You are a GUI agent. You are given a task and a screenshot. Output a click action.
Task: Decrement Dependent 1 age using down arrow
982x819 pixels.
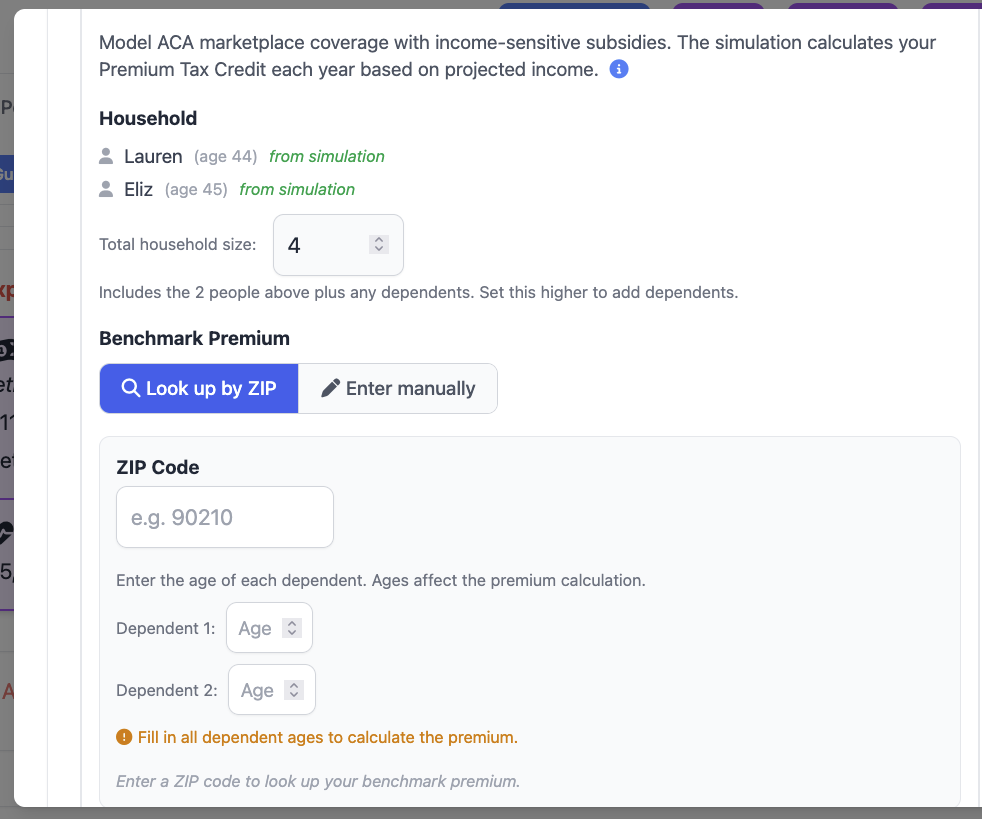pos(291,633)
